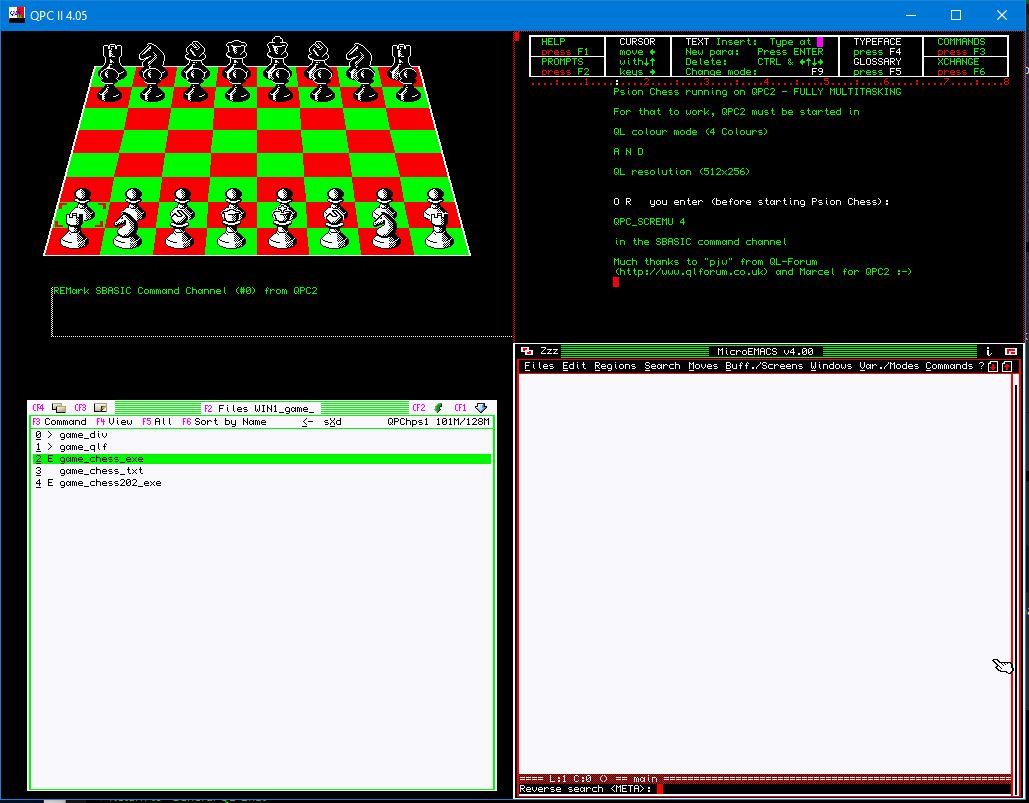Click the 'MicroEMACS v4.00' title text
This screenshot has width=1029, height=803.
click(x=765, y=352)
